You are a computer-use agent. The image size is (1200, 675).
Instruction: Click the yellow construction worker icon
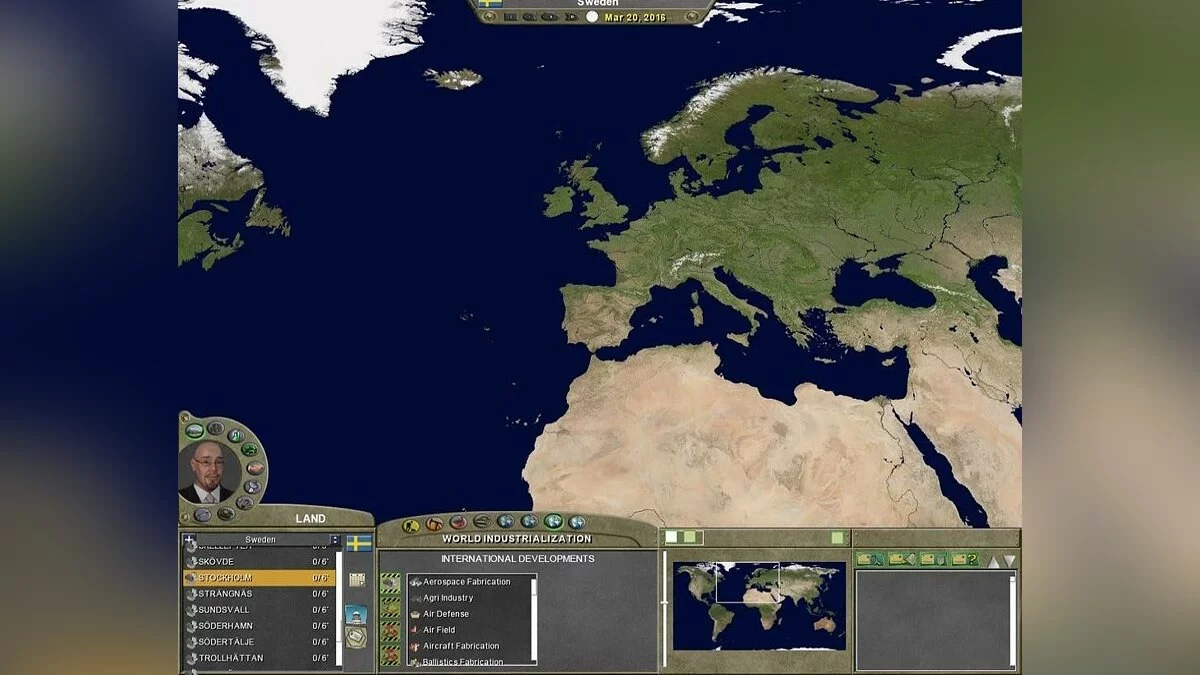(x=410, y=524)
